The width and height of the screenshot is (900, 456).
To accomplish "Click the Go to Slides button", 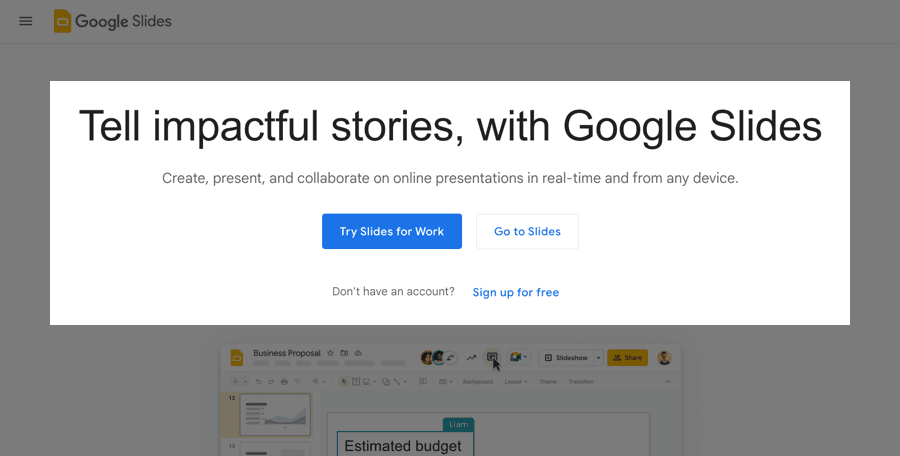I will pyautogui.click(x=527, y=231).
